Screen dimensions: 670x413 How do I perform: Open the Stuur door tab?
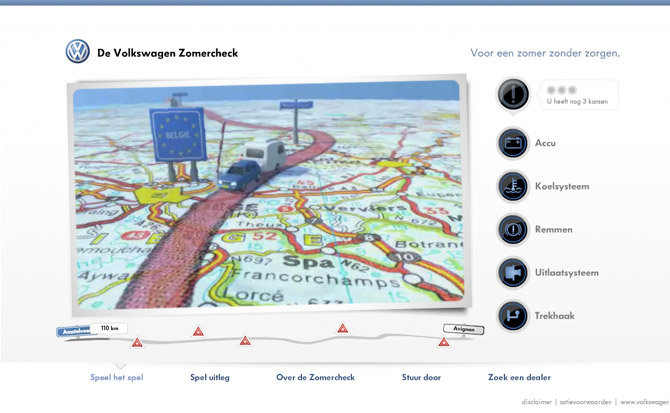tap(421, 378)
